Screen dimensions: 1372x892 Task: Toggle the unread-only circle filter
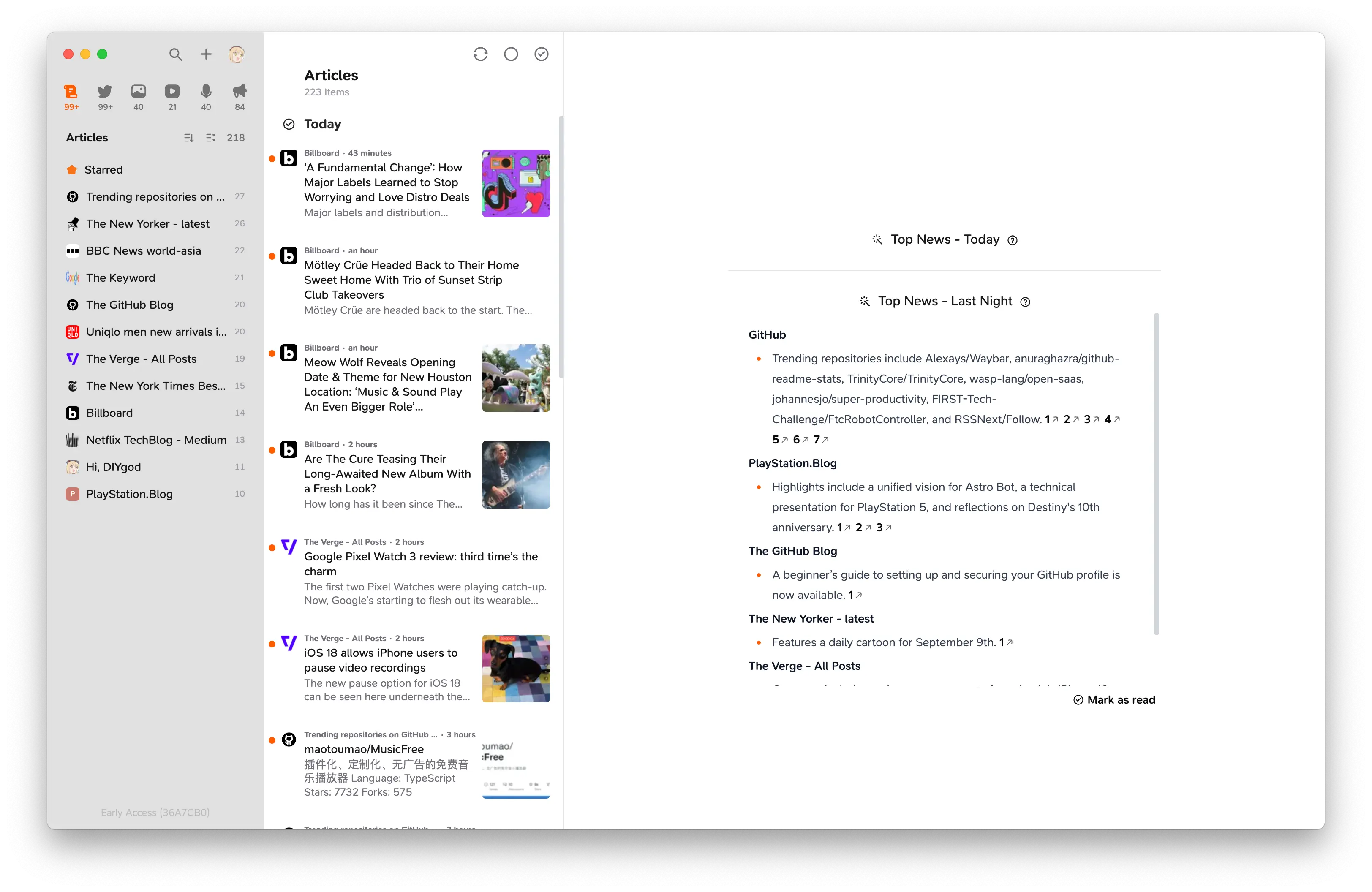click(x=511, y=54)
